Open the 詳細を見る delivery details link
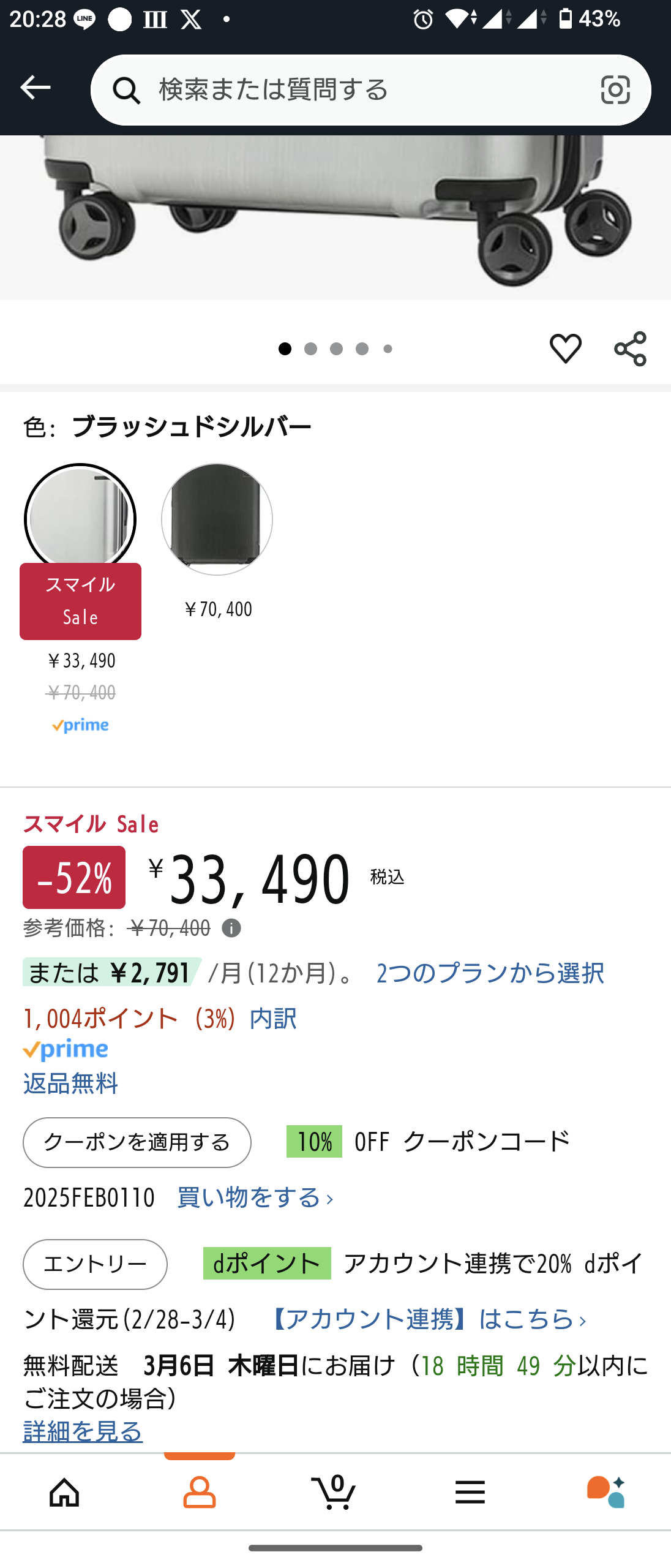Image resolution: width=671 pixels, height=1568 pixels. click(x=83, y=1431)
